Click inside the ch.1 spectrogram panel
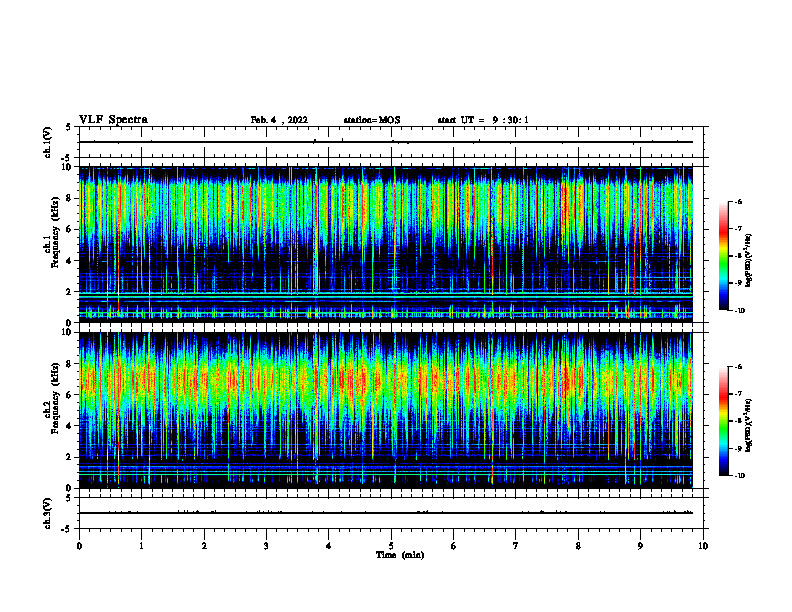 (x=386, y=244)
